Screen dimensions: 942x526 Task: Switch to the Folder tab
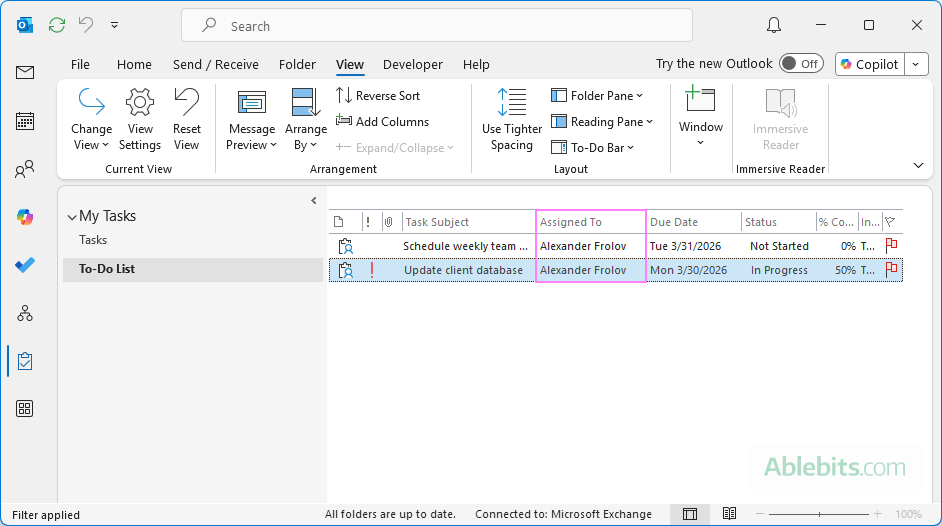[x=297, y=64]
